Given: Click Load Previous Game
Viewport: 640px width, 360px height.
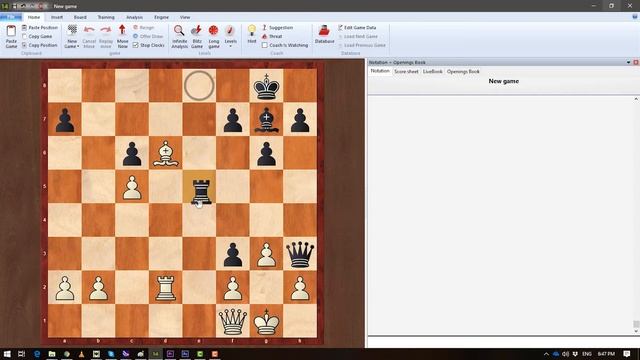Looking at the screenshot, I should [362, 45].
